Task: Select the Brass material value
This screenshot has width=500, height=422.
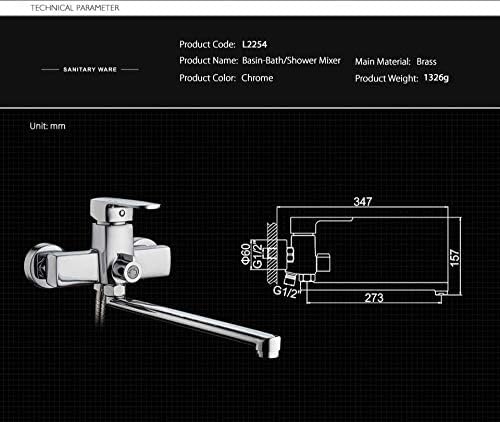Action: pyautogui.click(x=426, y=62)
